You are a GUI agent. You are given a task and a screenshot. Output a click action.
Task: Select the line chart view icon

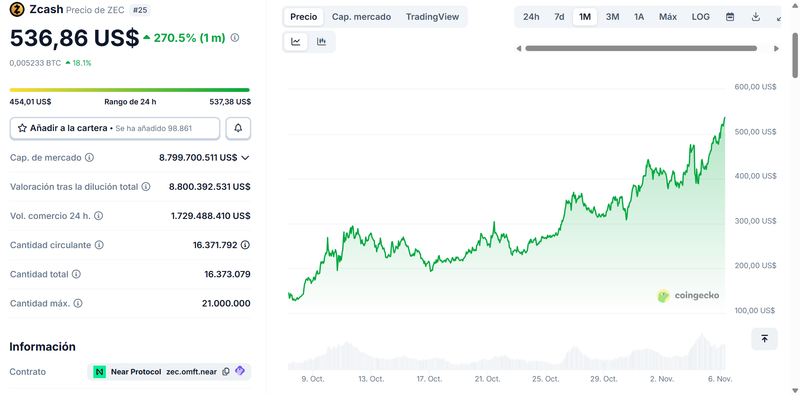pyautogui.click(x=296, y=42)
